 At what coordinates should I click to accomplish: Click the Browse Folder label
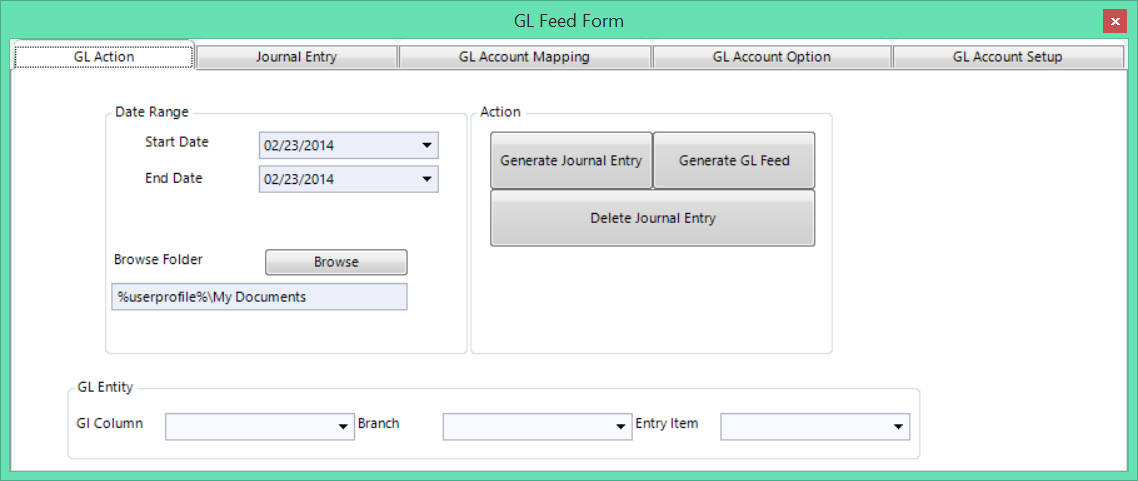click(x=158, y=259)
